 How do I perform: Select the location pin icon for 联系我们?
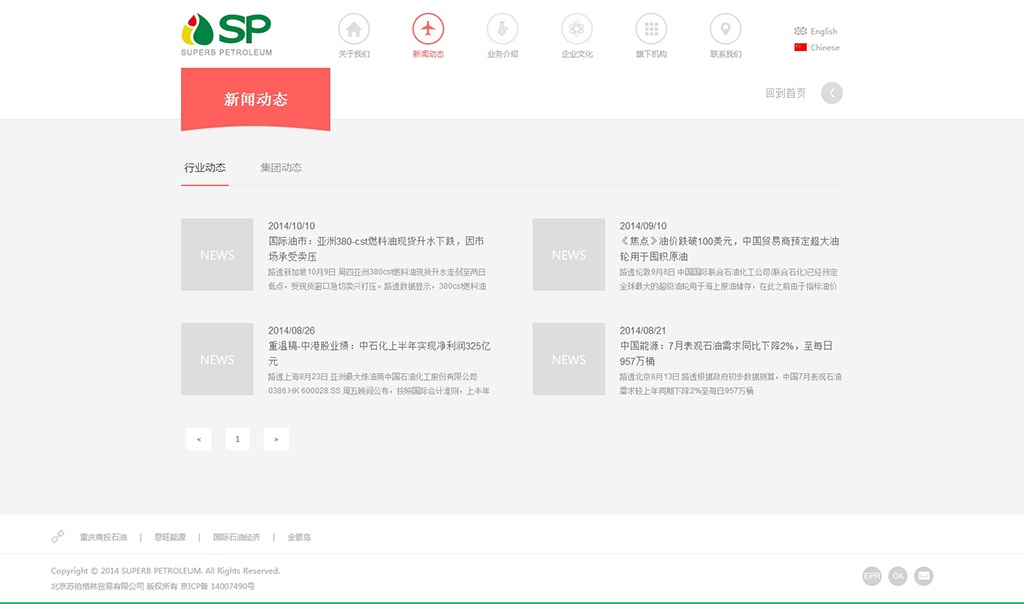[x=724, y=29]
